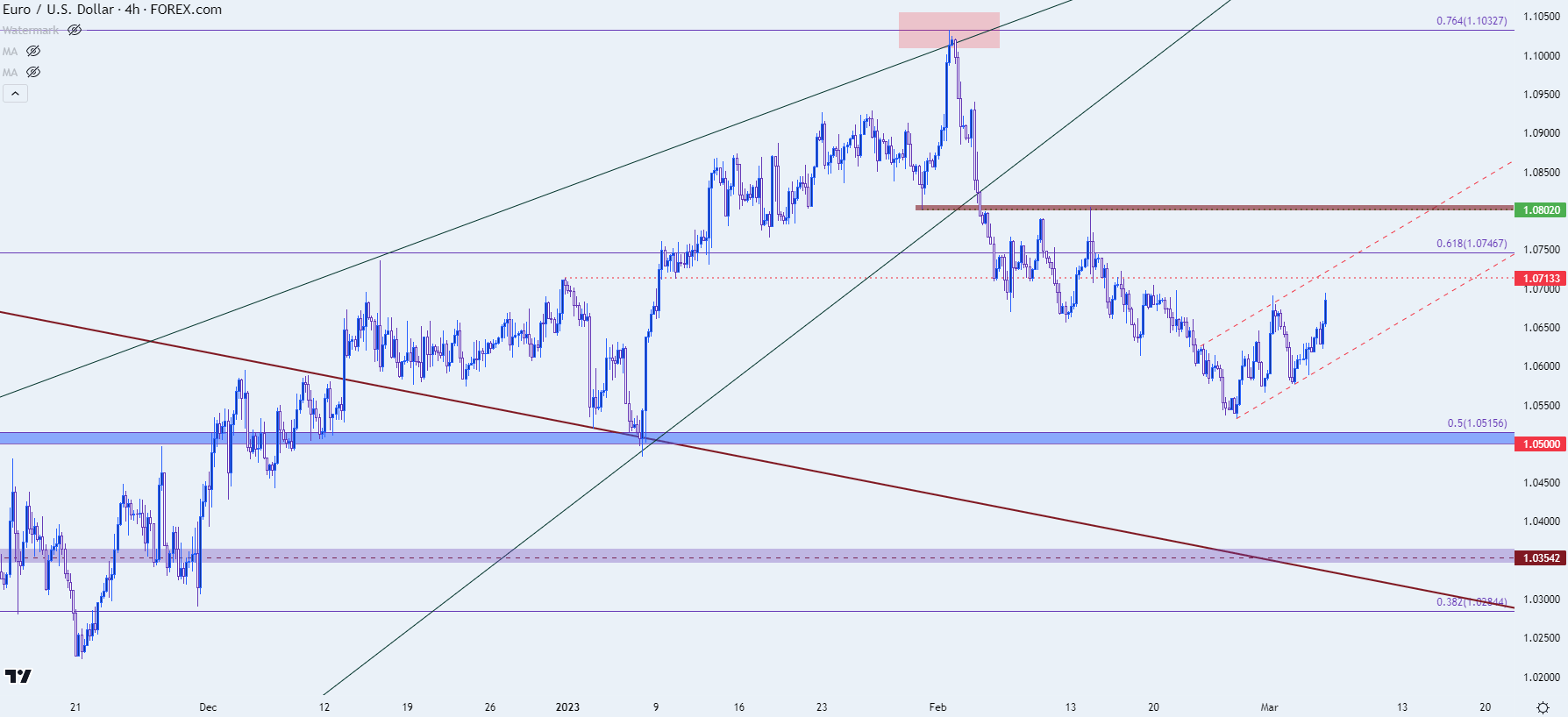
Task: Click the 23 date label on time axis
Action: [x=822, y=707]
